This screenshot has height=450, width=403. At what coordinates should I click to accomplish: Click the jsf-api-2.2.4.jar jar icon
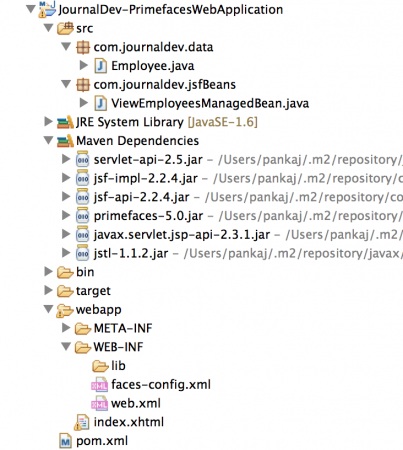[83, 197]
